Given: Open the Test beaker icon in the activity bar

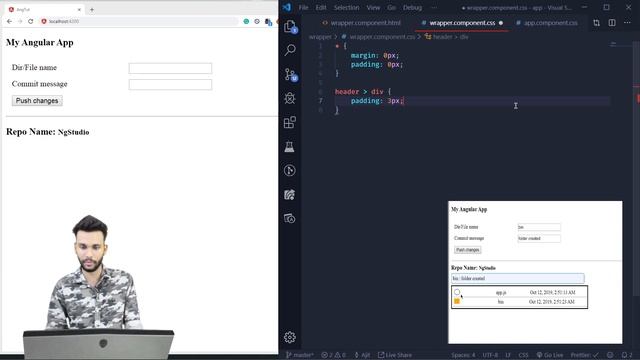Looking at the screenshot, I should point(290,147).
